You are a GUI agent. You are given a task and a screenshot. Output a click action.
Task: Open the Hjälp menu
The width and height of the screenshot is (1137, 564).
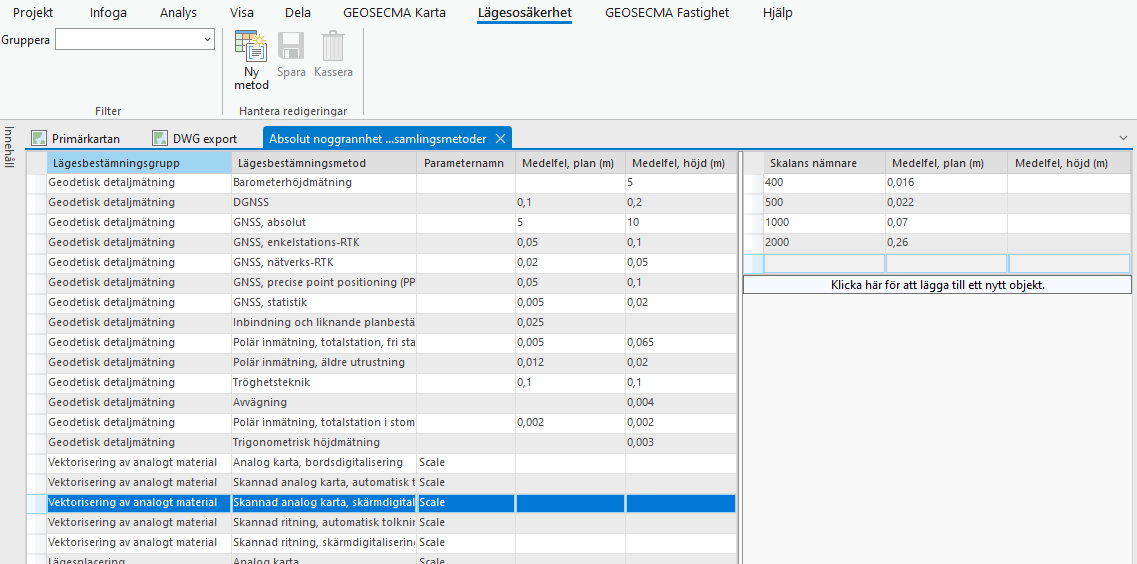pos(778,13)
